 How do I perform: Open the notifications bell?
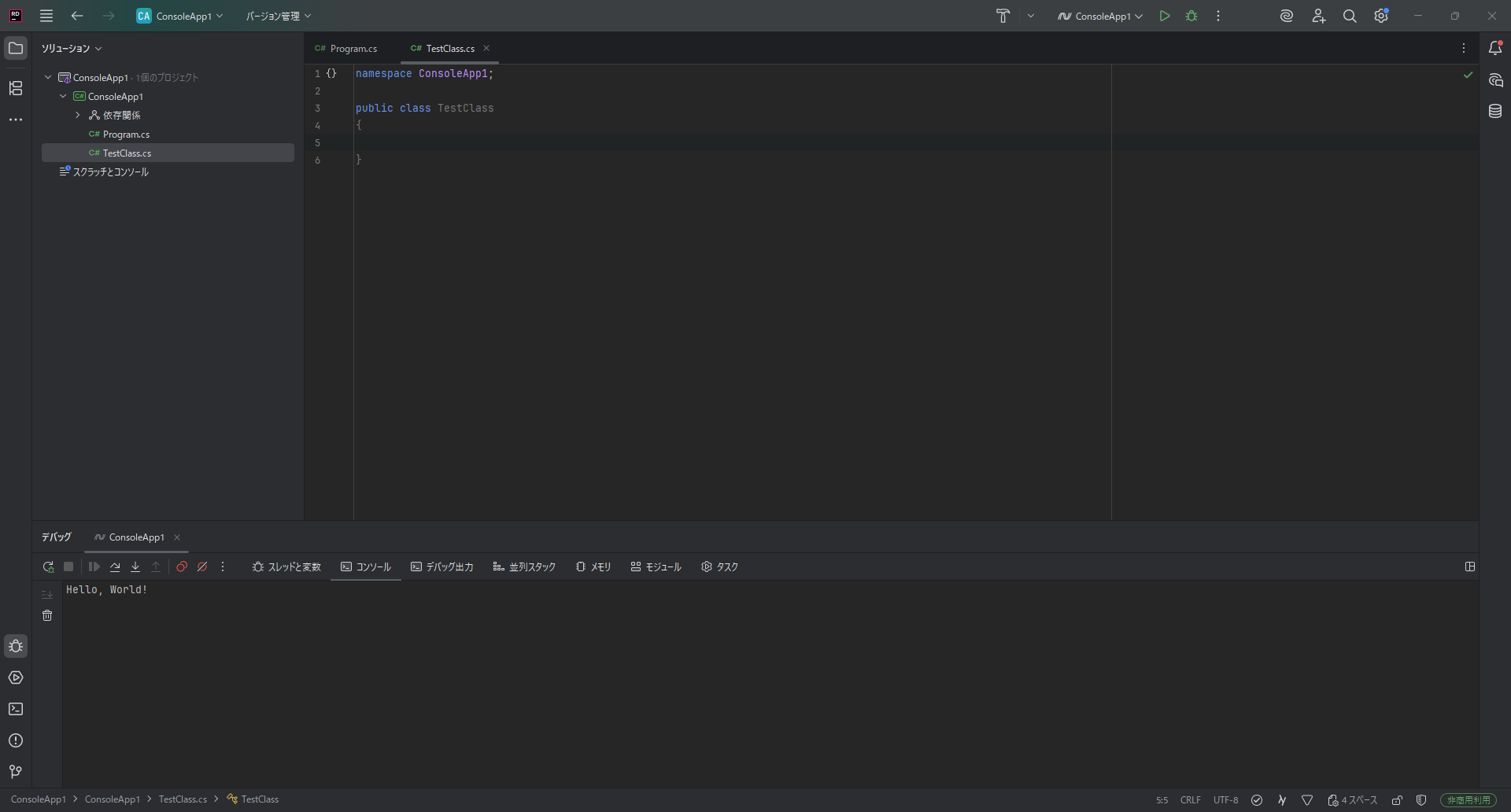pos(1495,48)
